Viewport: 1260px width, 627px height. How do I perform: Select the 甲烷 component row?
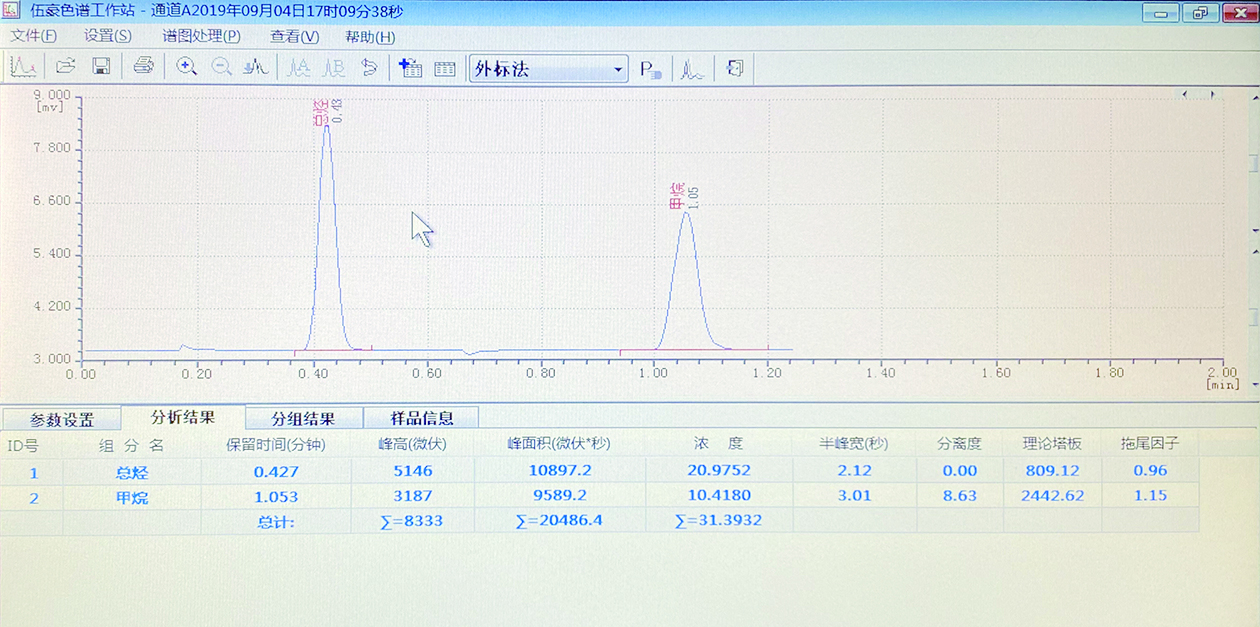[x=132, y=497]
